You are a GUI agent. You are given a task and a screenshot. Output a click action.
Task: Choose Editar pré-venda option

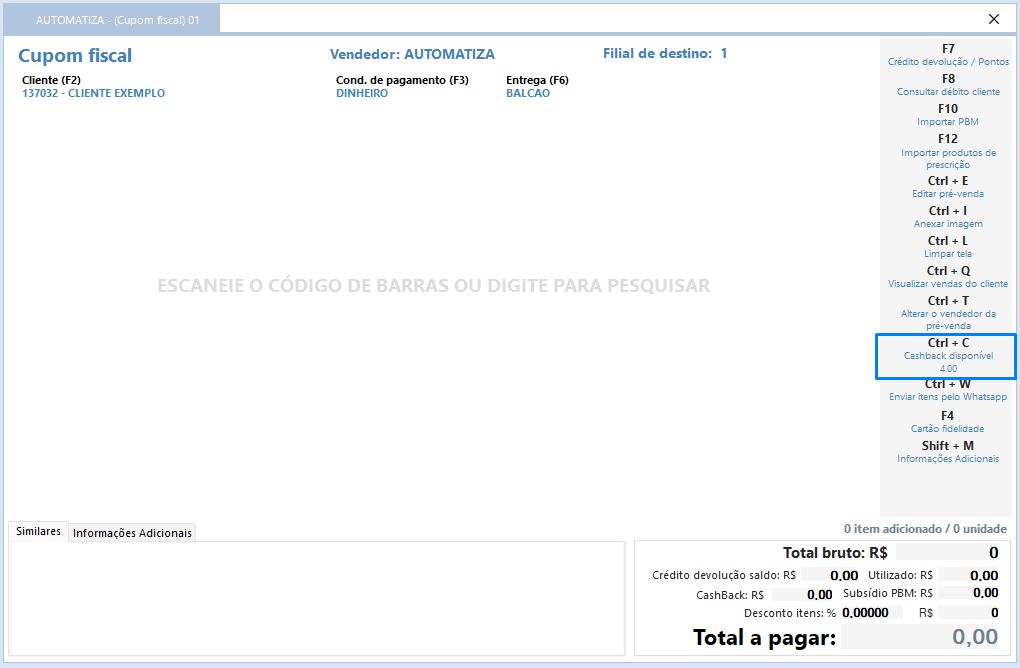coord(948,187)
